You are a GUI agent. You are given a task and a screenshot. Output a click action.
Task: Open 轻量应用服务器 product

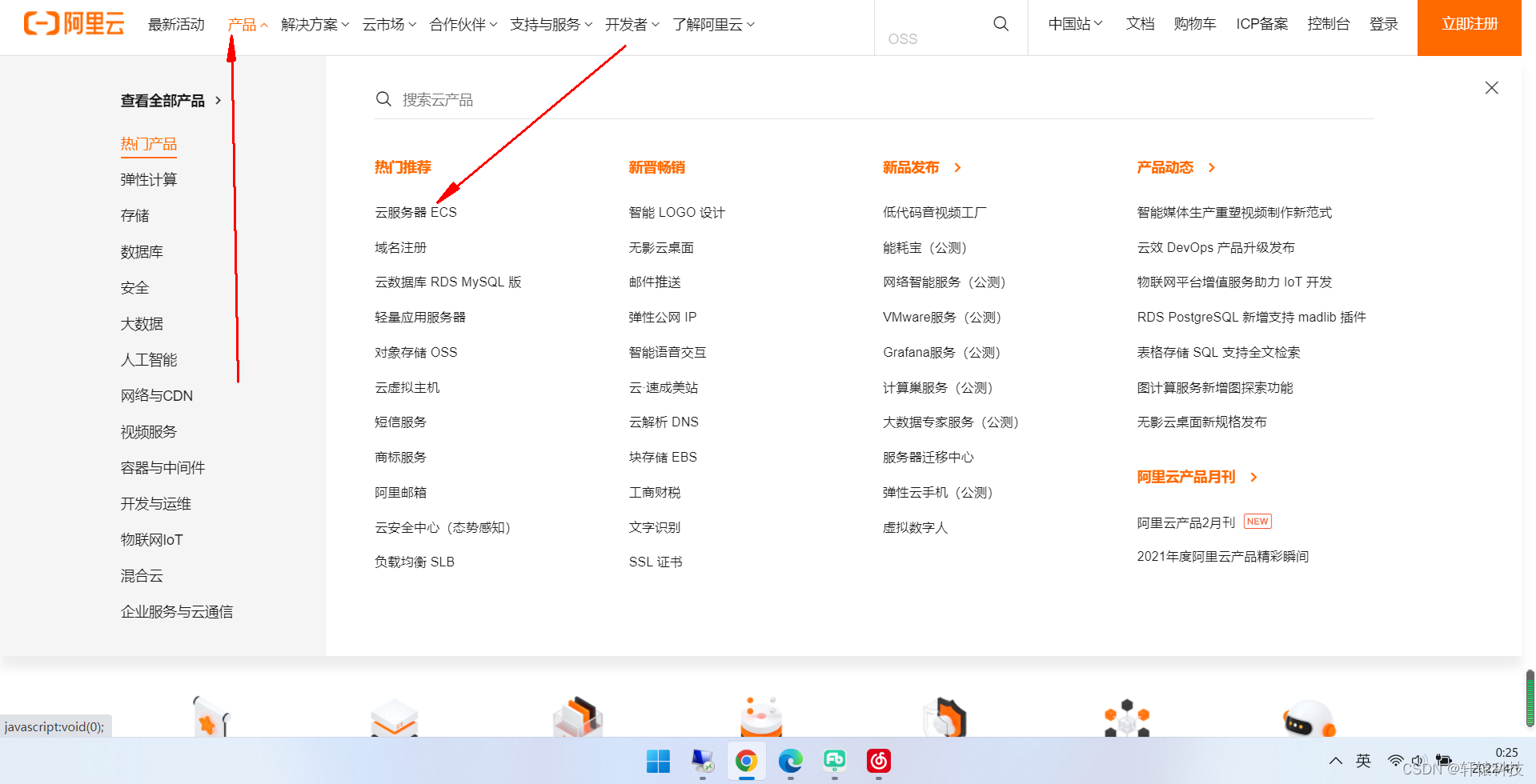point(419,318)
